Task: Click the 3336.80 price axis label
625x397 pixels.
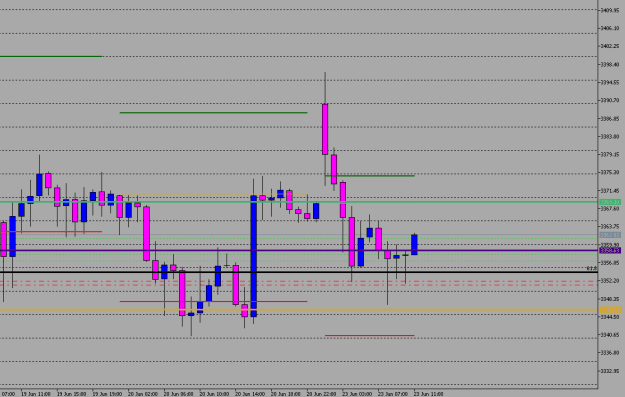Action: click(x=610, y=353)
